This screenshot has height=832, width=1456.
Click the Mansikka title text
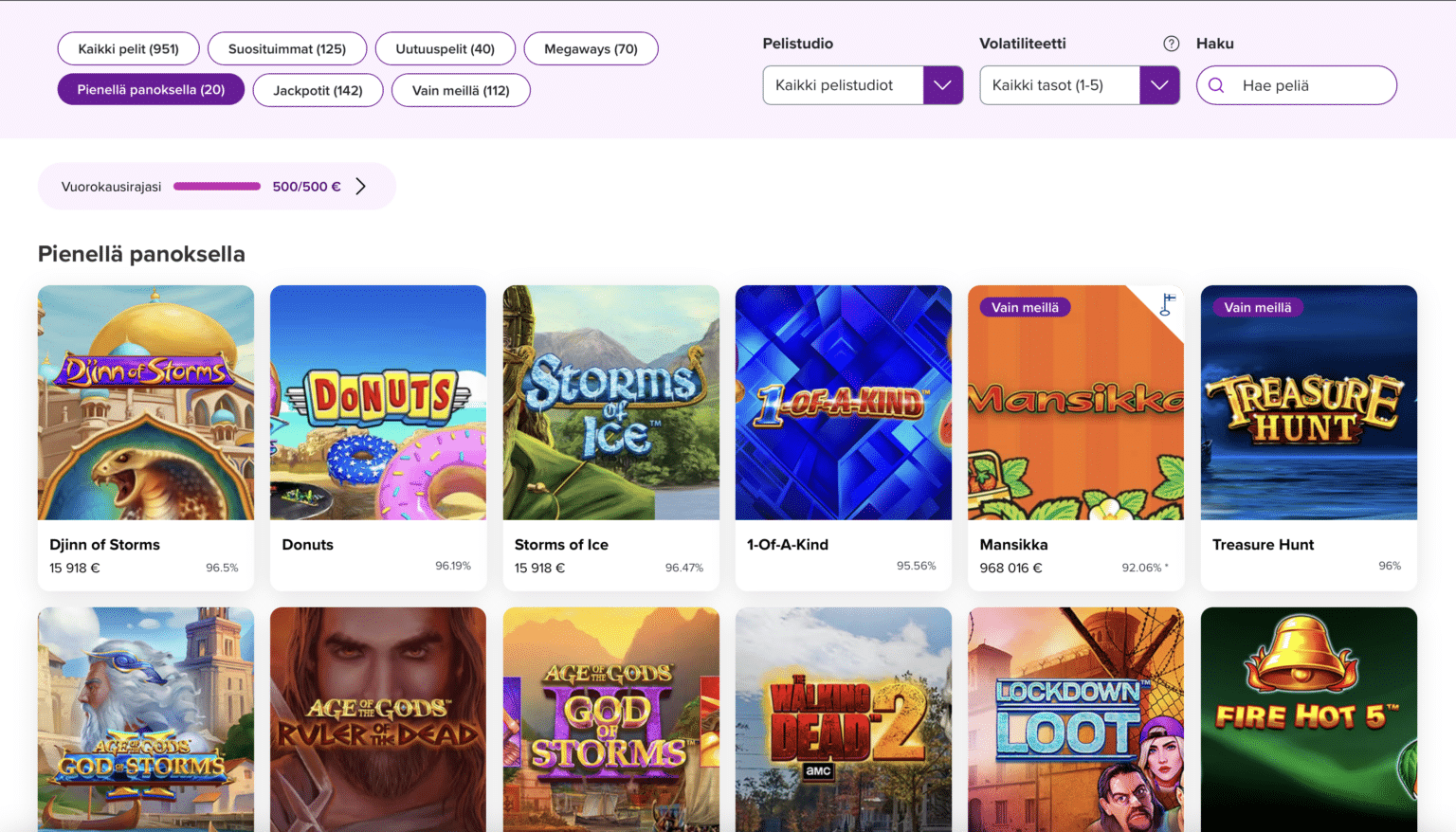(1013, 545)
